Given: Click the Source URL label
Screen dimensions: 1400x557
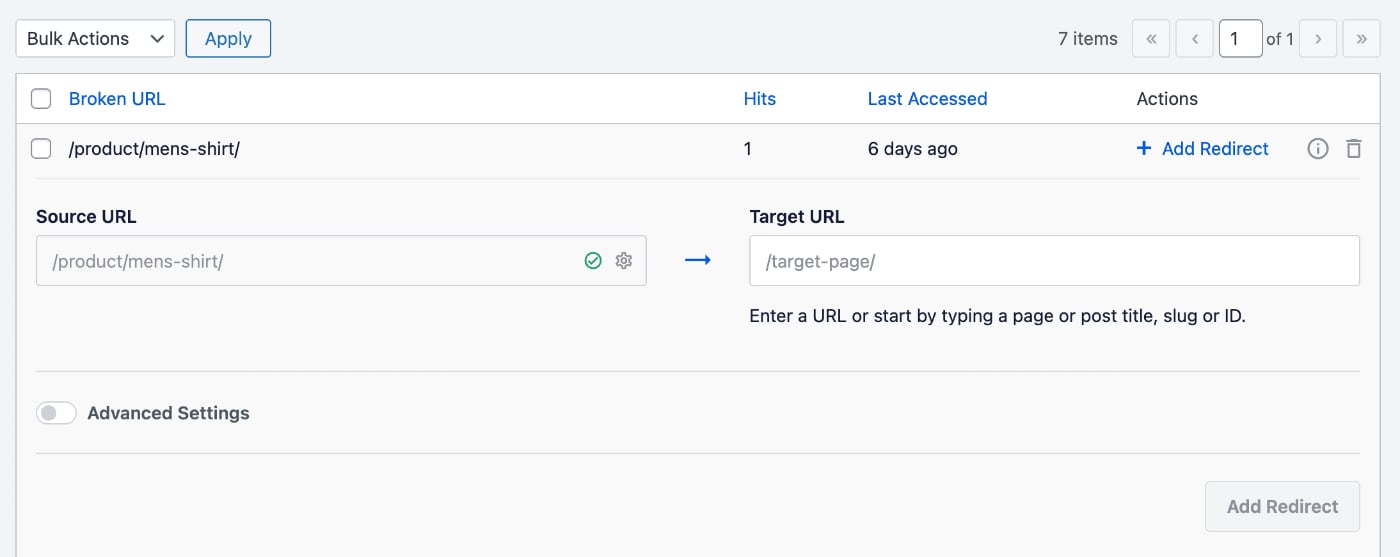Looking at the screenshot, I should (x=86, y=216).
